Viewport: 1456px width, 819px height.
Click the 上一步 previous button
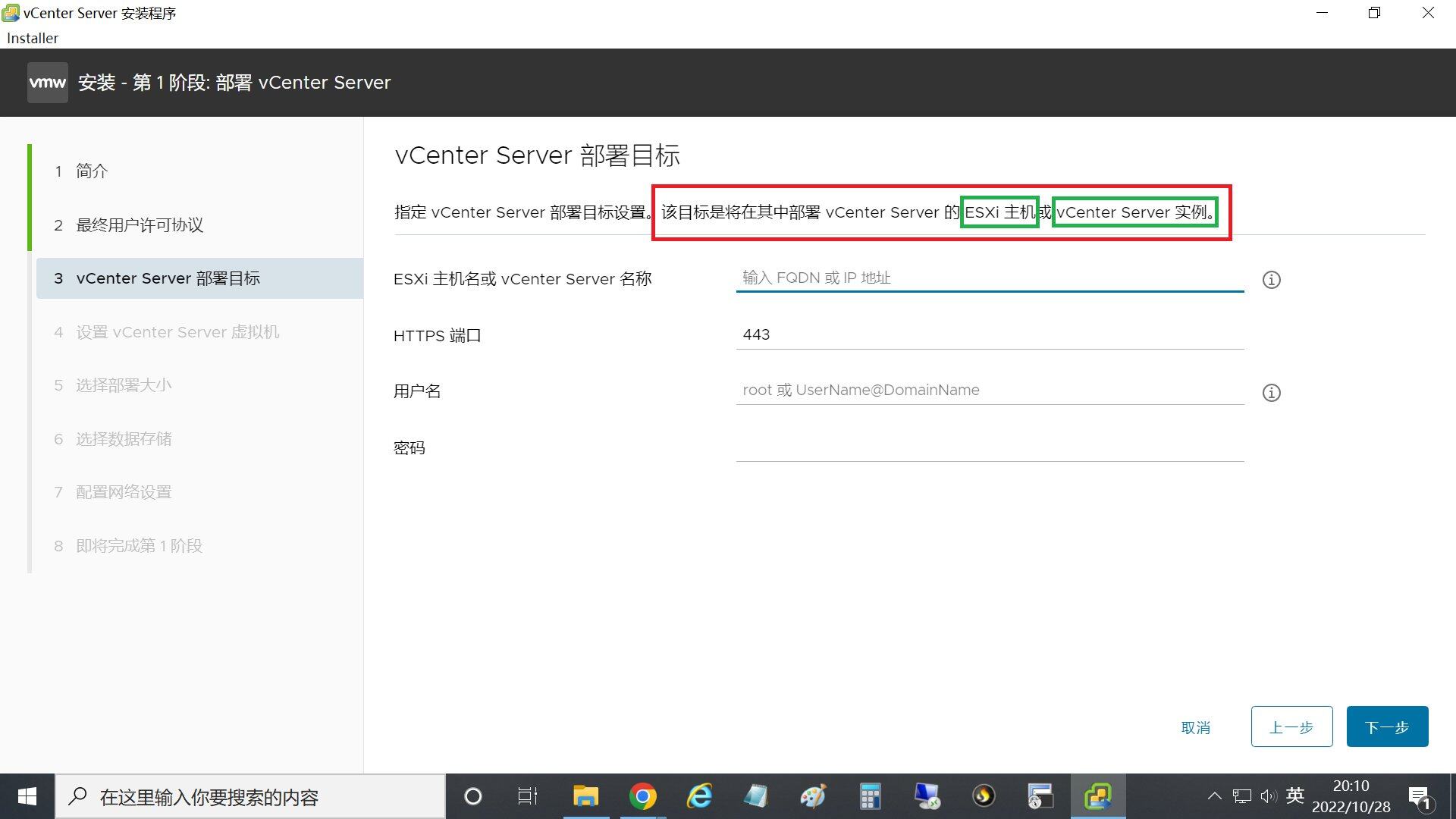tap(1291, 727)
